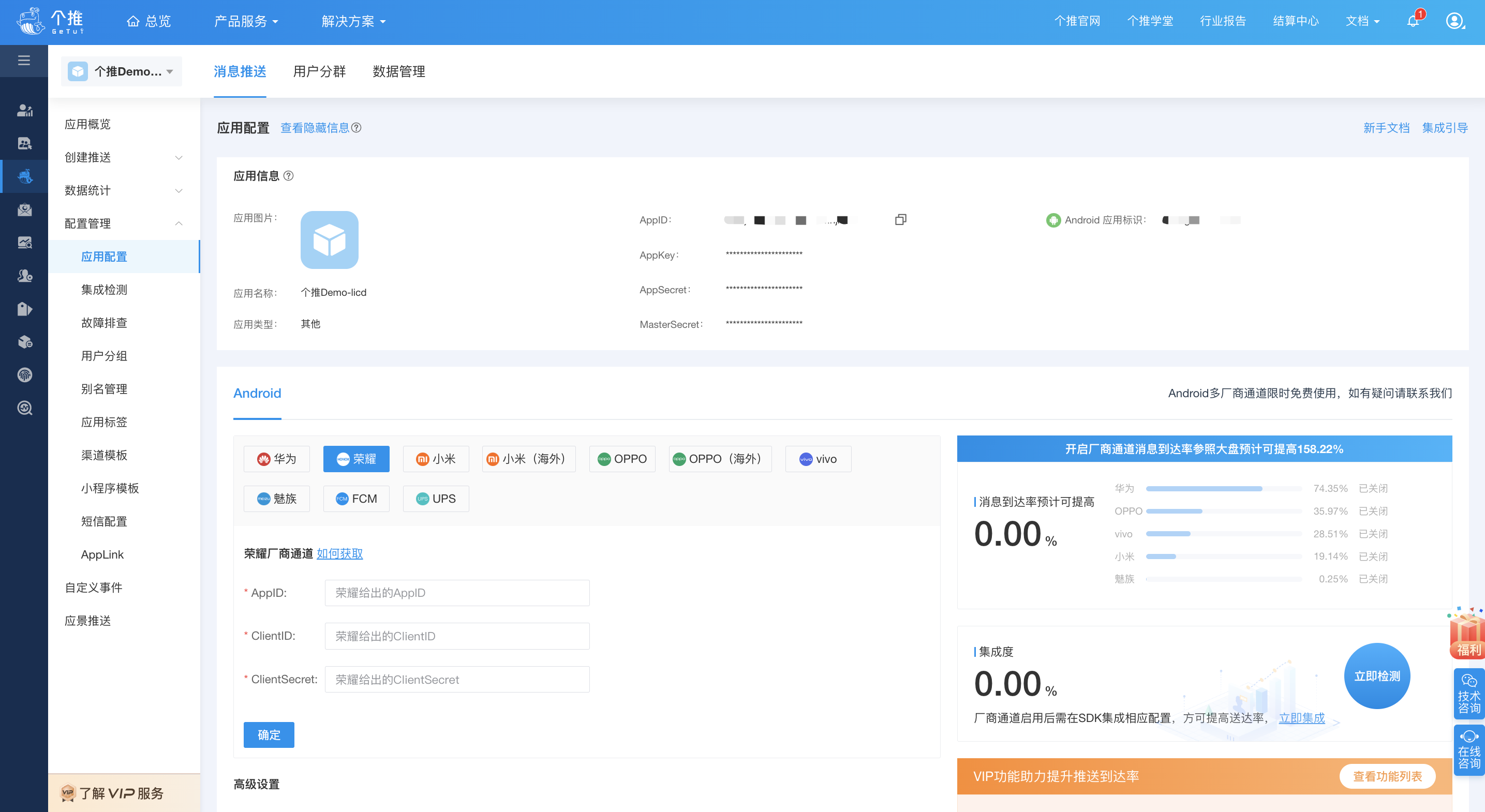Click the 华为 74.35% progress bar
Screen dimensions: 1485x812
pos(1223,489)
